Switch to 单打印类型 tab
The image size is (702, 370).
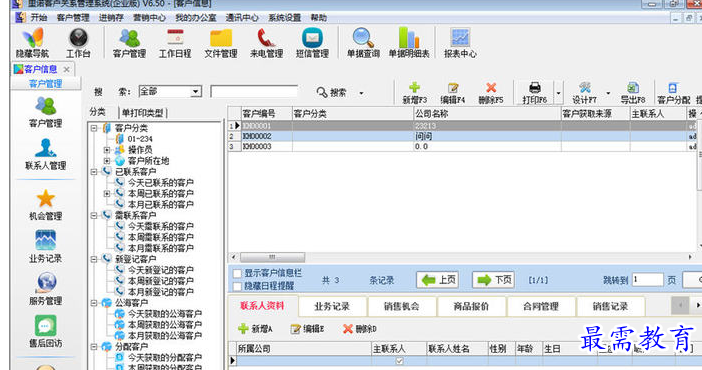click(143, 113)
